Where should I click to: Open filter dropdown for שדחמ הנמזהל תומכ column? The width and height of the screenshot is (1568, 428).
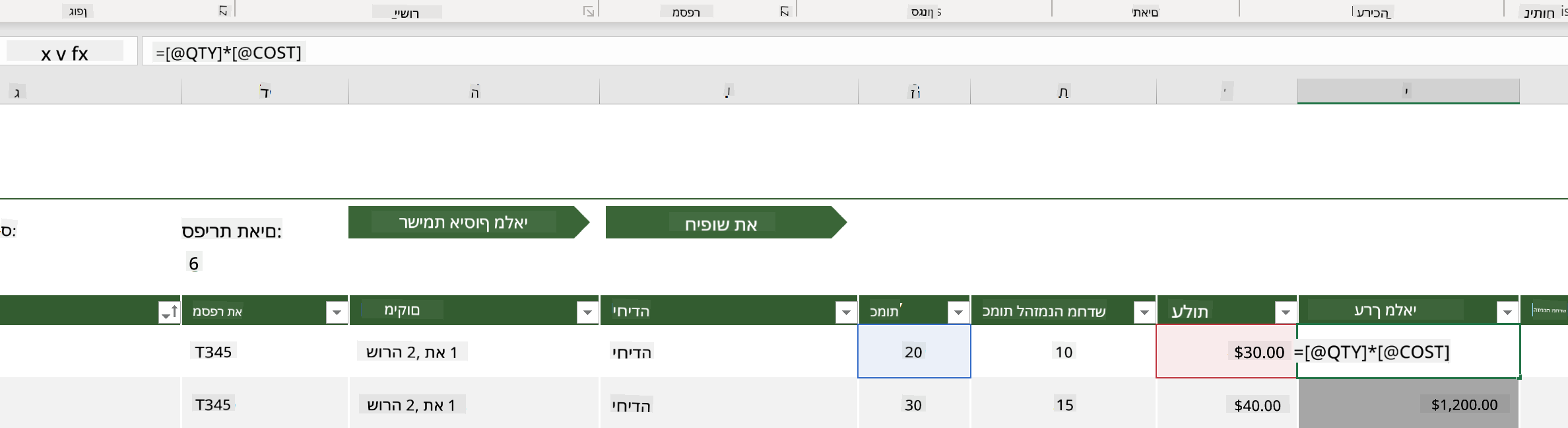[1144, 312]
